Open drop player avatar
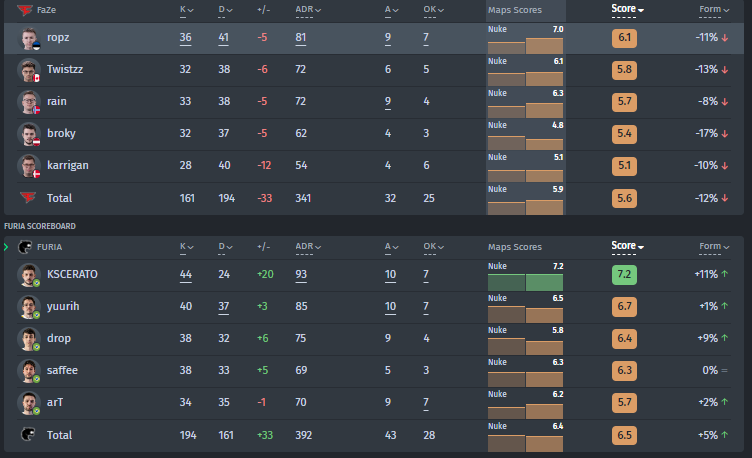The height and width of the screenshot is (458, 752). point(29,340)
